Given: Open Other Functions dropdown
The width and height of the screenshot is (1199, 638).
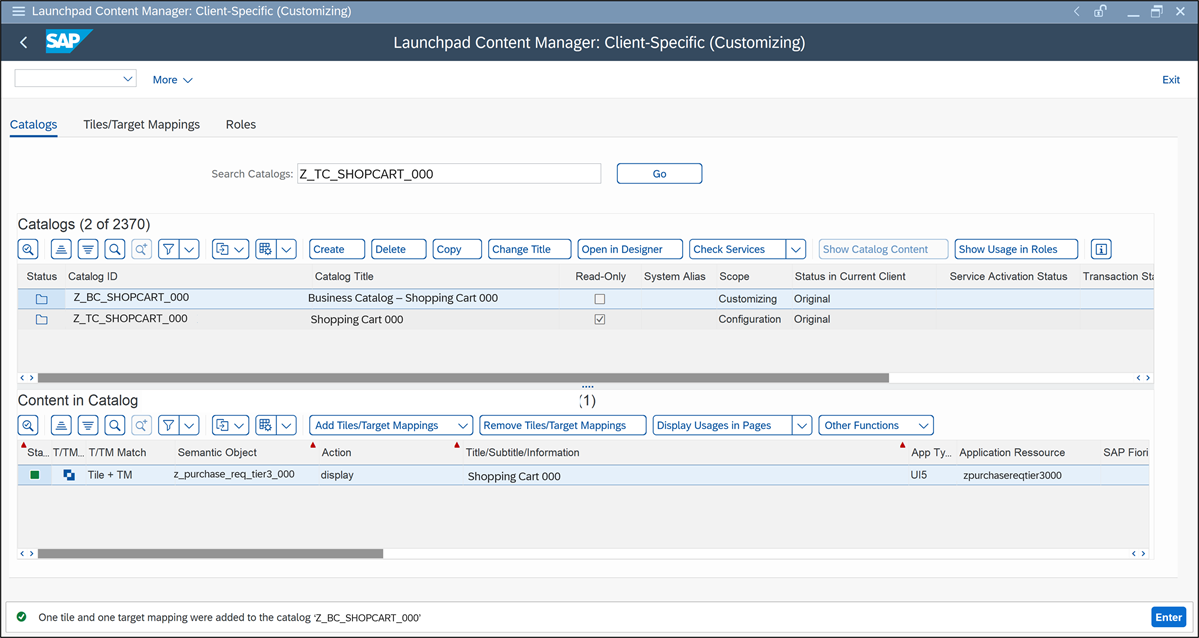Looking at the screenshot, I should [876, 425].
